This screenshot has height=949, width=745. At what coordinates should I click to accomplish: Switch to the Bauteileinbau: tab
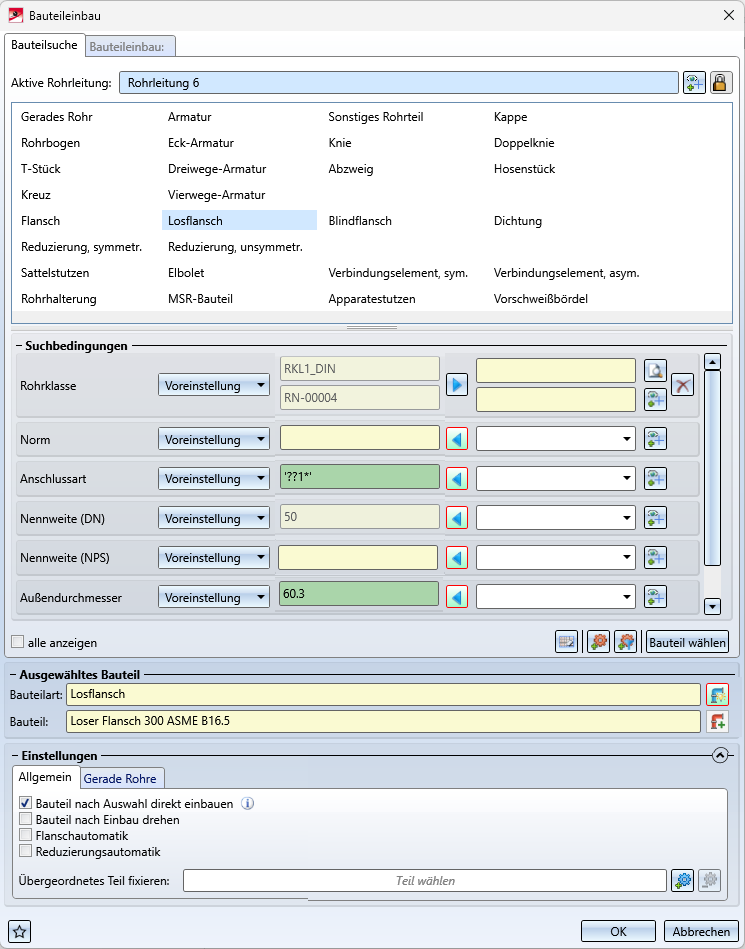pos(130,47)
